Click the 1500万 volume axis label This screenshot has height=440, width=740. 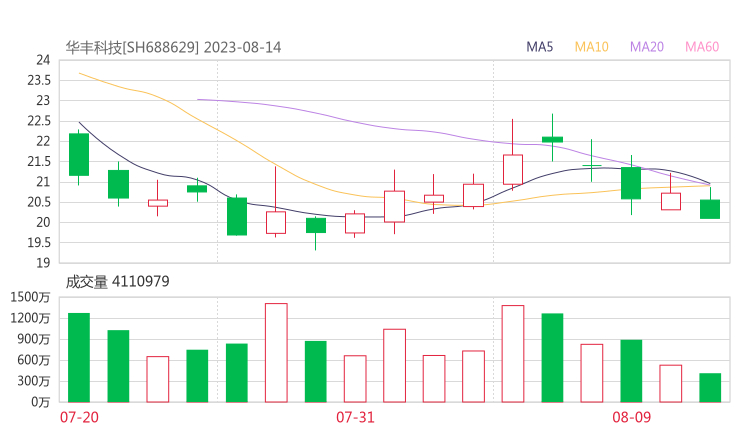click(34, 297)
